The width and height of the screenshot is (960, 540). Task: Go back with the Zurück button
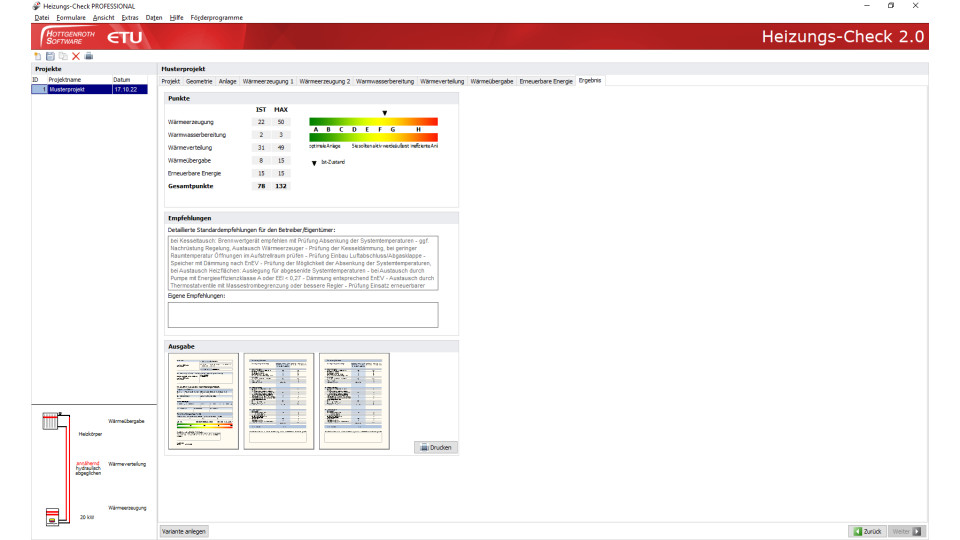tap(866, 531)
